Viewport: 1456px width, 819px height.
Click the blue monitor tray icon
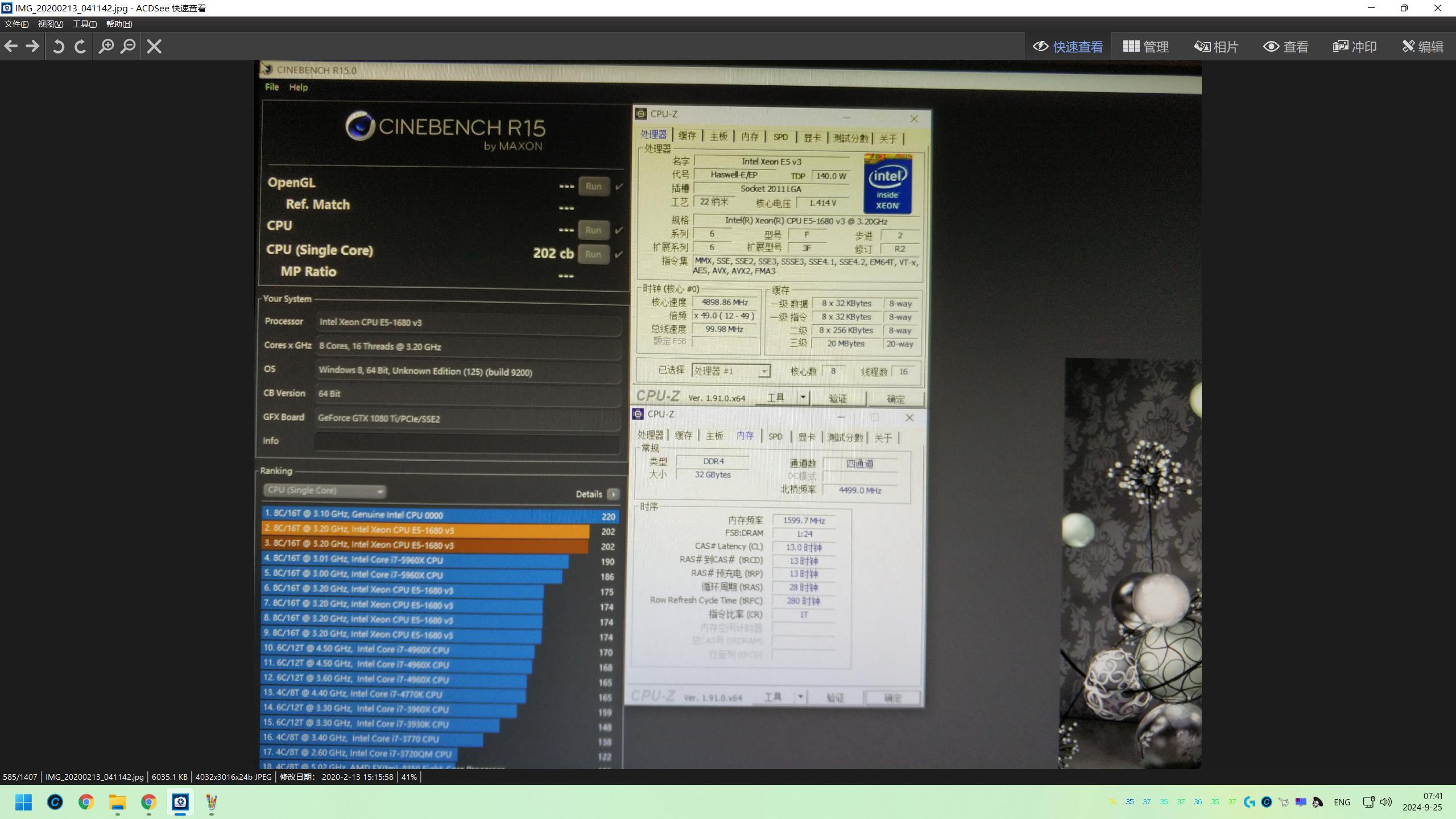click(x=1301, y=802)
